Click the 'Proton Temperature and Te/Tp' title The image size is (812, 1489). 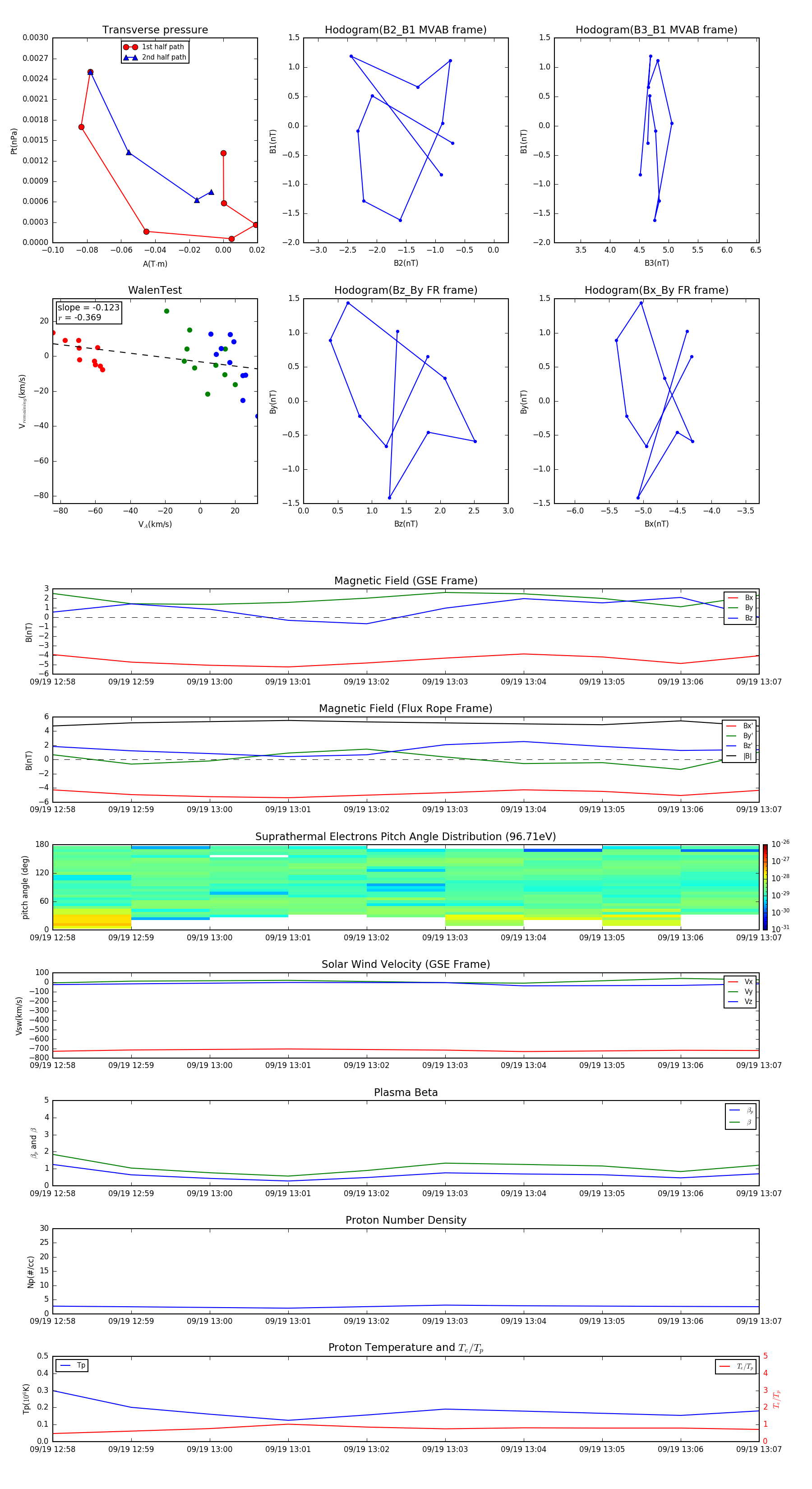tap(406, 1349)
